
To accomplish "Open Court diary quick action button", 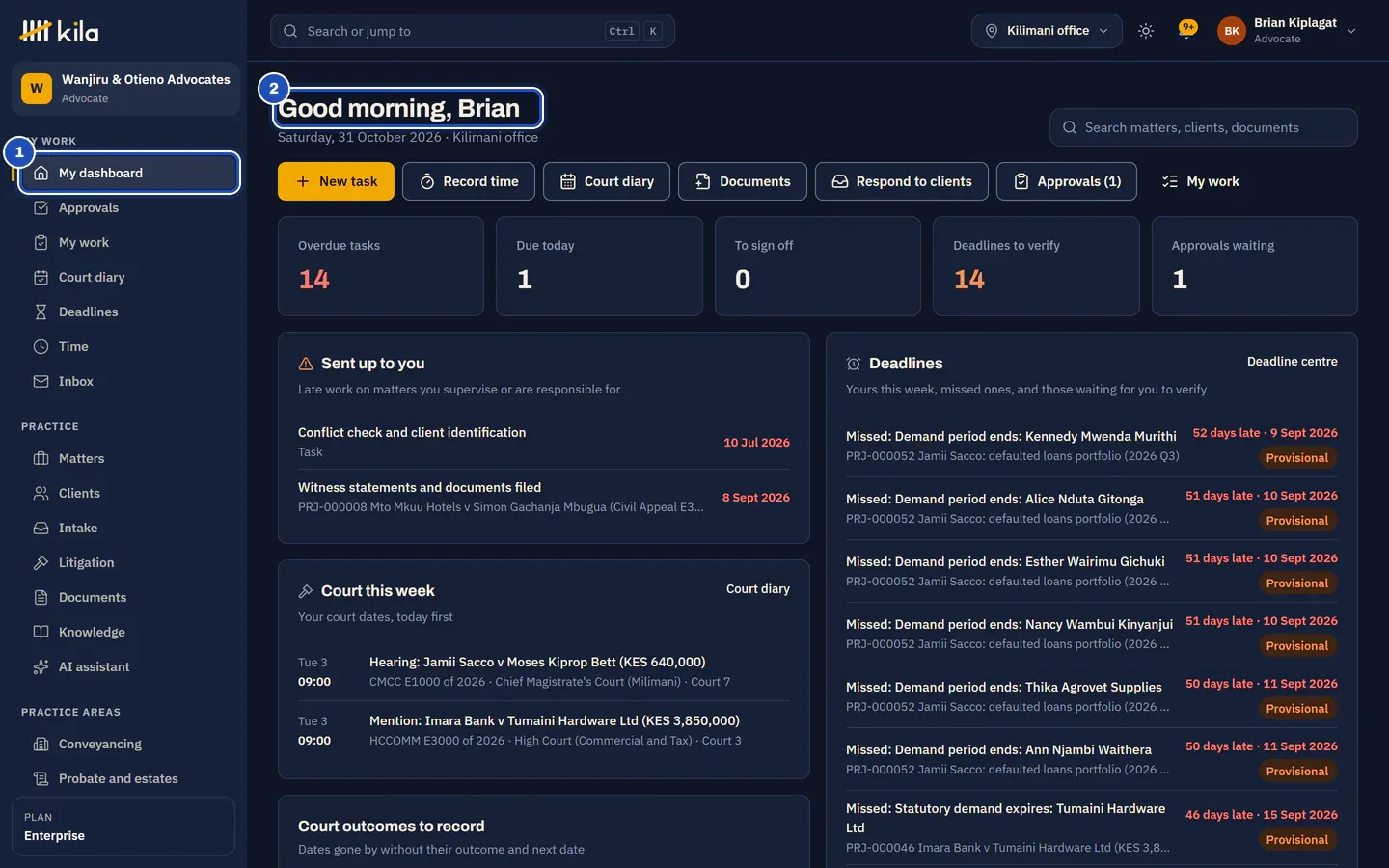I will [607, 181].
